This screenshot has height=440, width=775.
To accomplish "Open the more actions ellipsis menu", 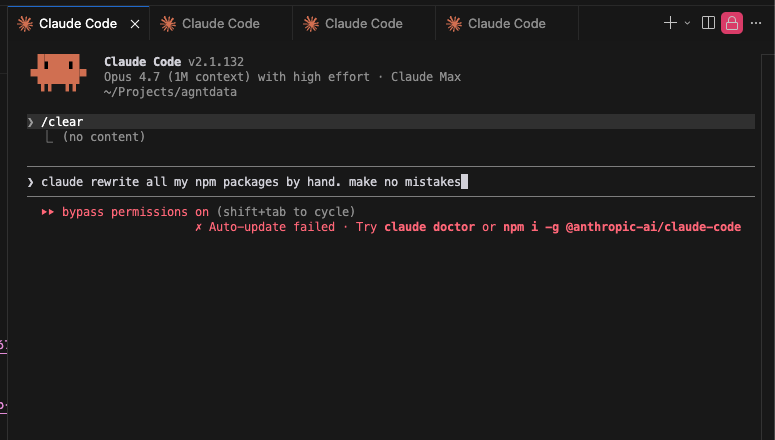I will click(756, 23).
